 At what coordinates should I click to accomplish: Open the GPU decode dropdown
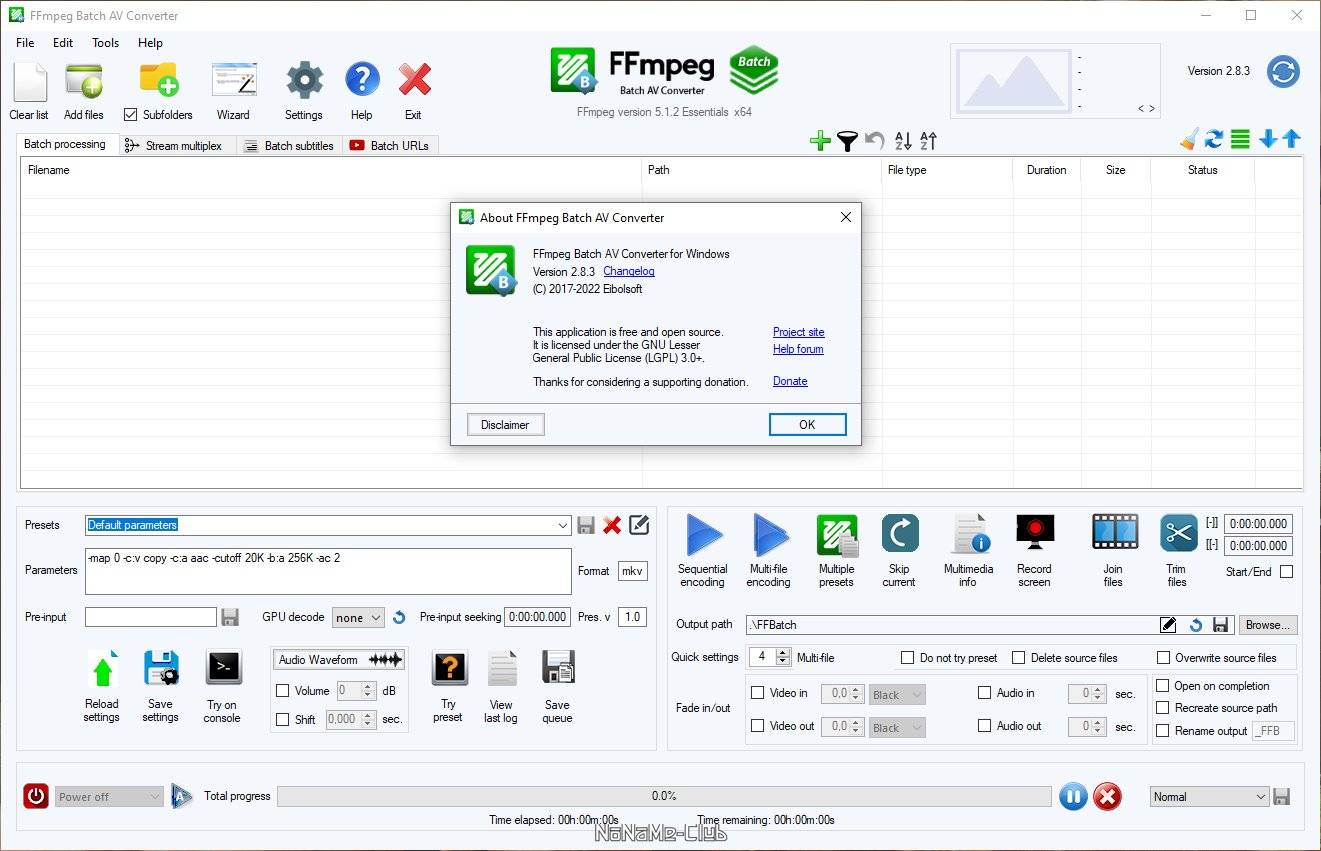360,617
